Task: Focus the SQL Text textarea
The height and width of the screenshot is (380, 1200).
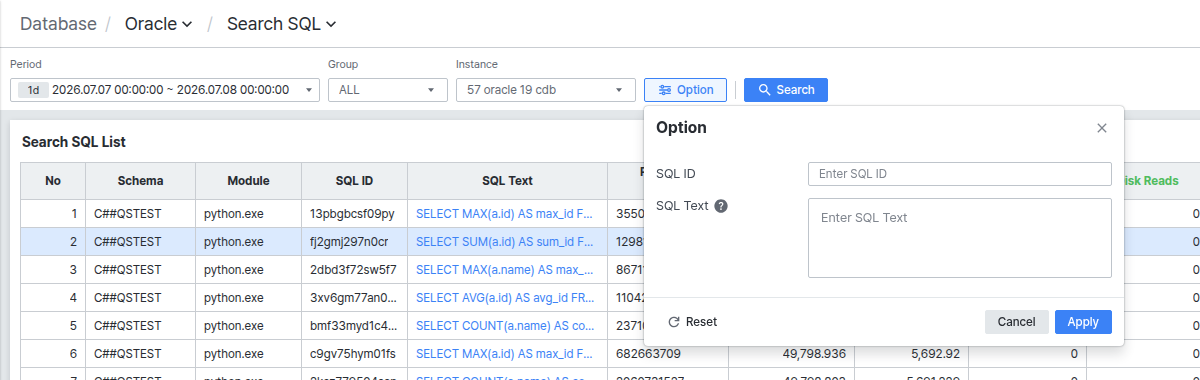Action: (x=960, y=238)
